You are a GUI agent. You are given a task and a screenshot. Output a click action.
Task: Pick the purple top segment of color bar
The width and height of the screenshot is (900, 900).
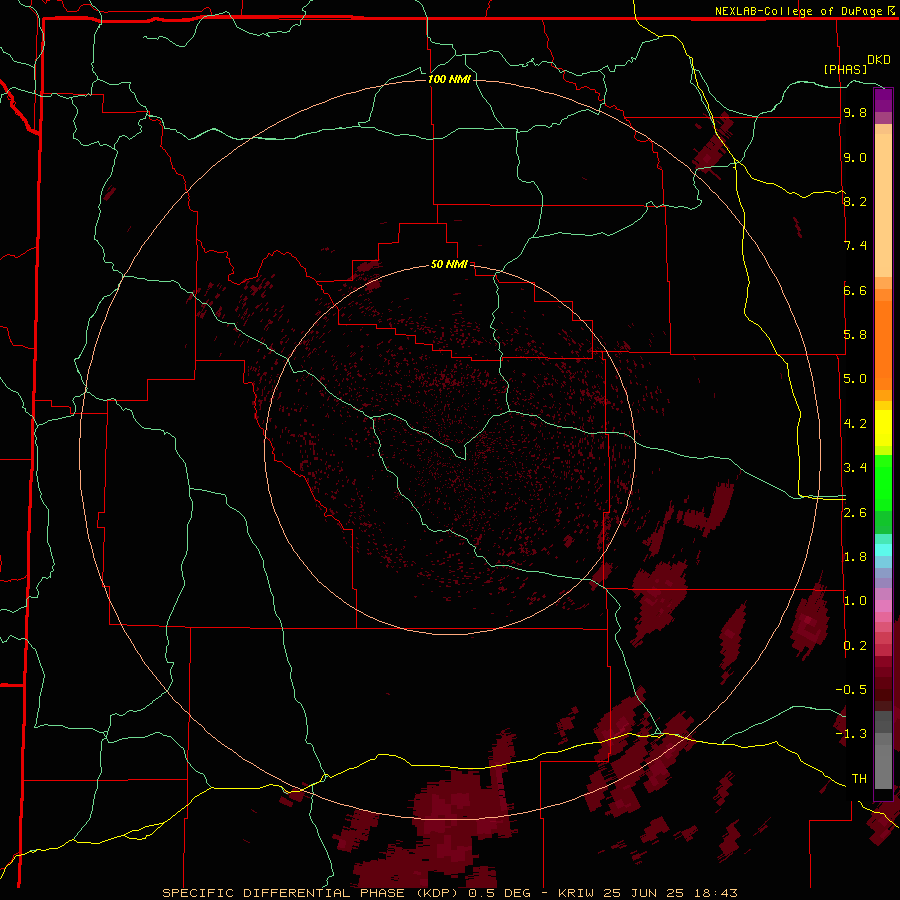(883, 100)
